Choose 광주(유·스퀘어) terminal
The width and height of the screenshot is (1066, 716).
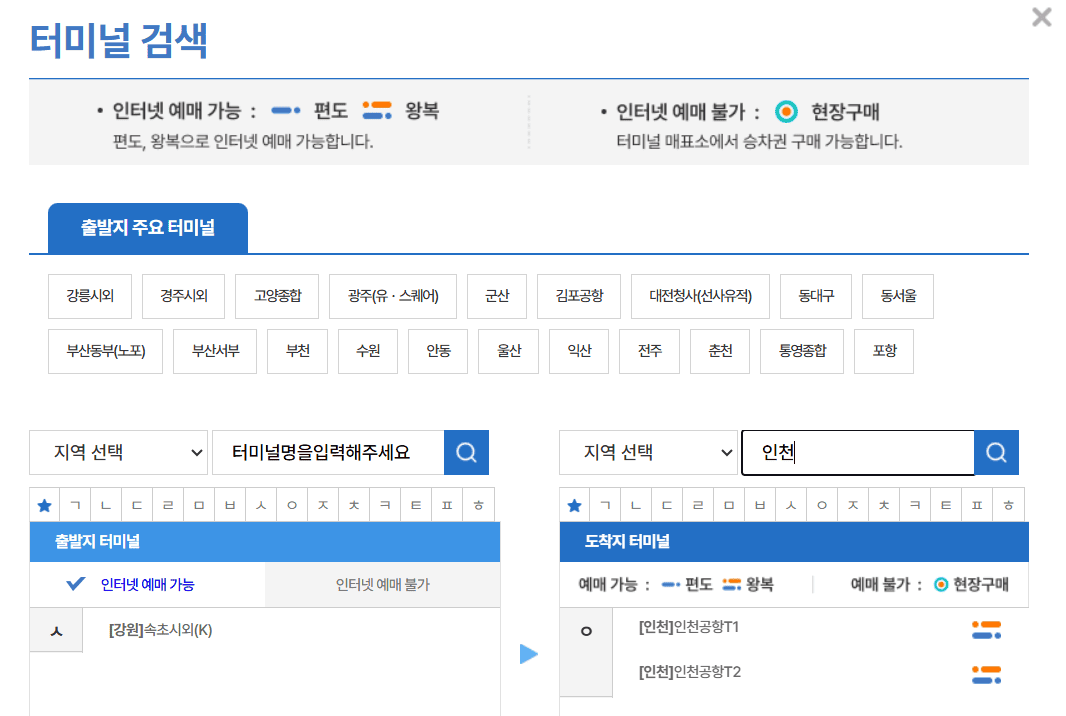tap(393, 296)
